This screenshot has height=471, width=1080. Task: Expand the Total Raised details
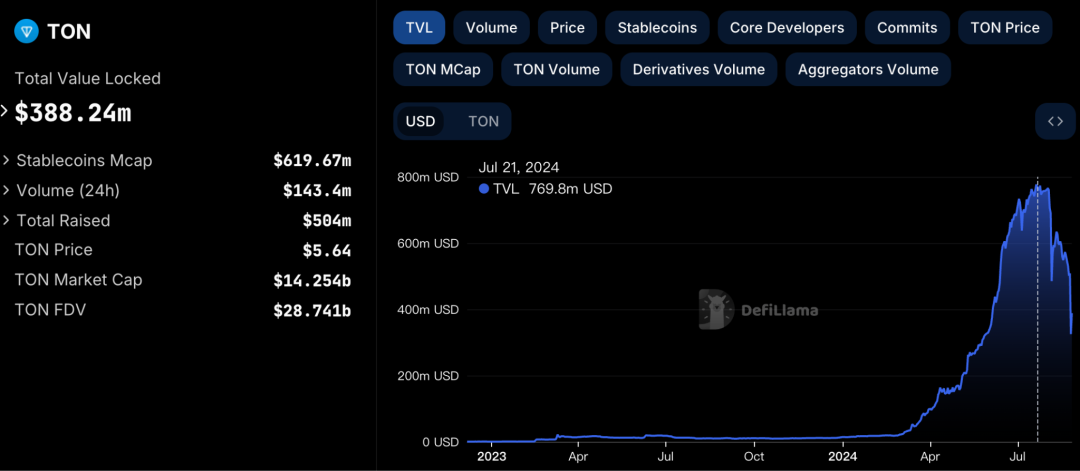[x=8, y=220]
